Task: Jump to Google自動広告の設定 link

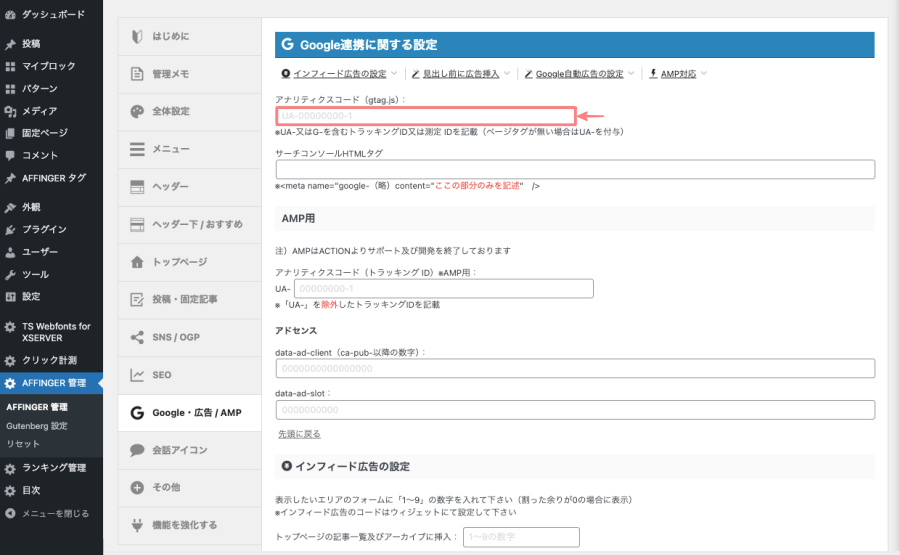Action: coord(579,73)
